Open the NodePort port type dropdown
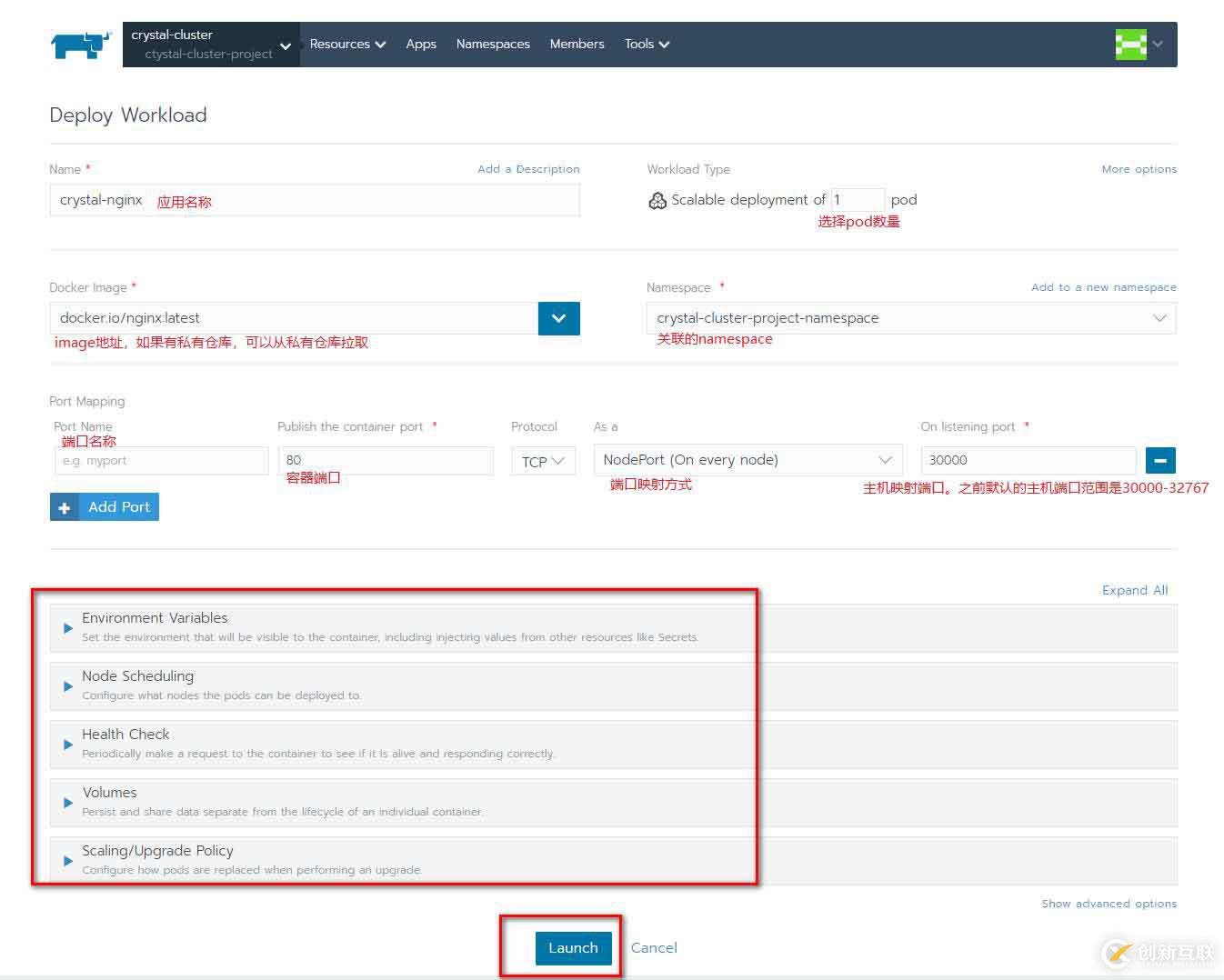Image resolution: width=1224 pixels, height=980 pixels. tap(747, 460)
